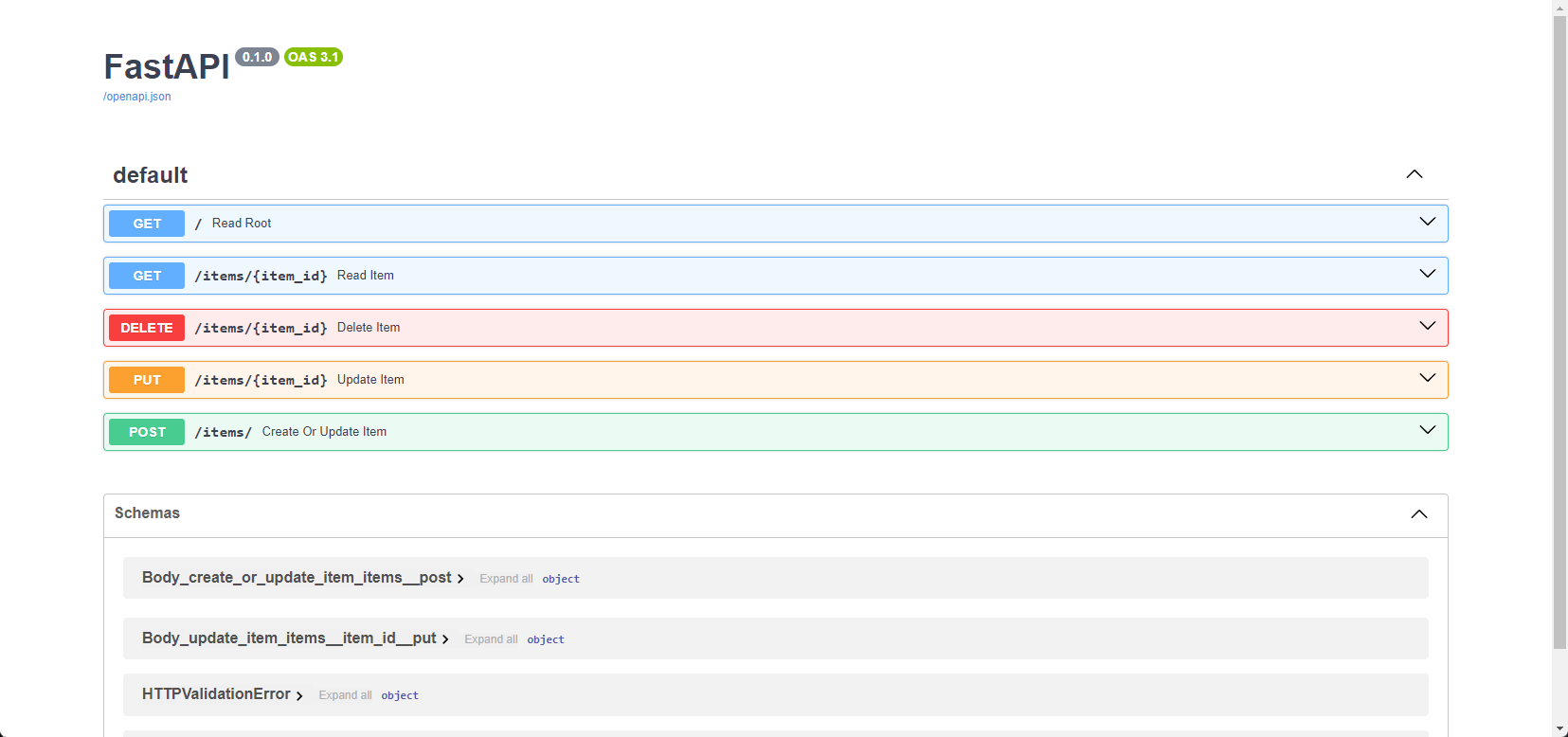Open the /items/ POST path
The image size is (1568, 737).
223,432
